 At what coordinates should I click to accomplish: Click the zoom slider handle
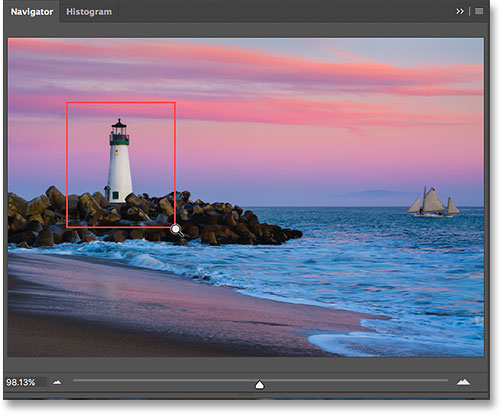(x=260, y=385)
